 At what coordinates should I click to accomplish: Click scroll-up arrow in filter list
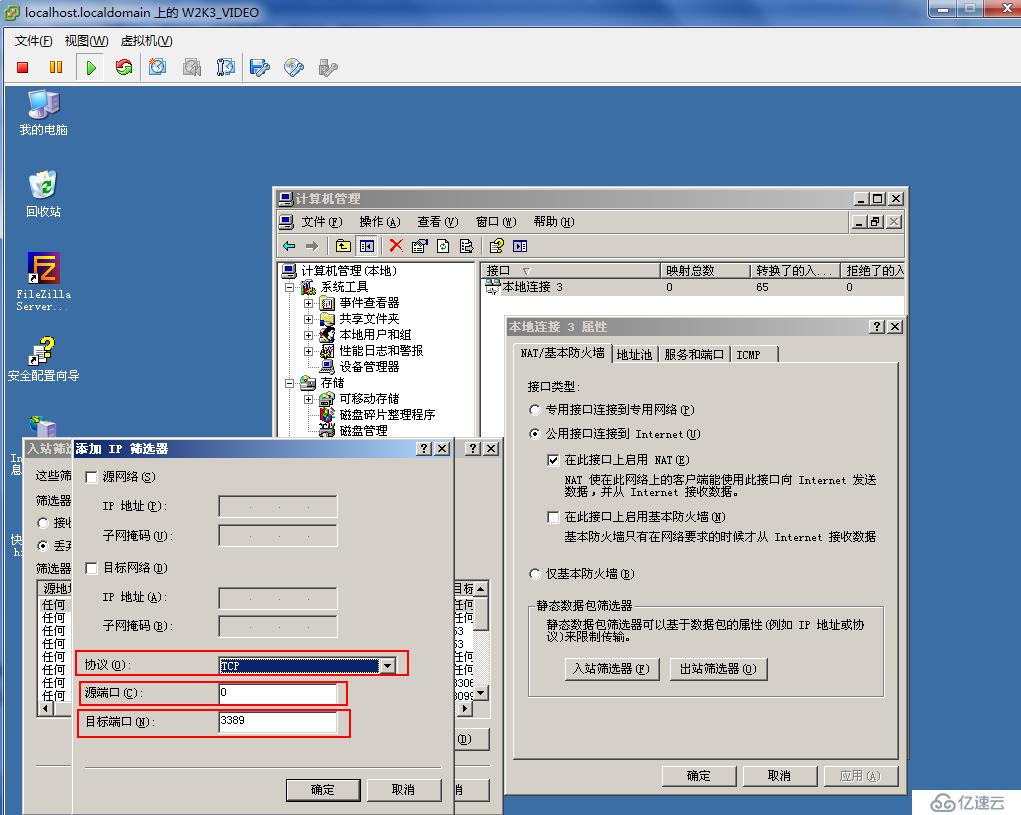click(x=481, y=588)
